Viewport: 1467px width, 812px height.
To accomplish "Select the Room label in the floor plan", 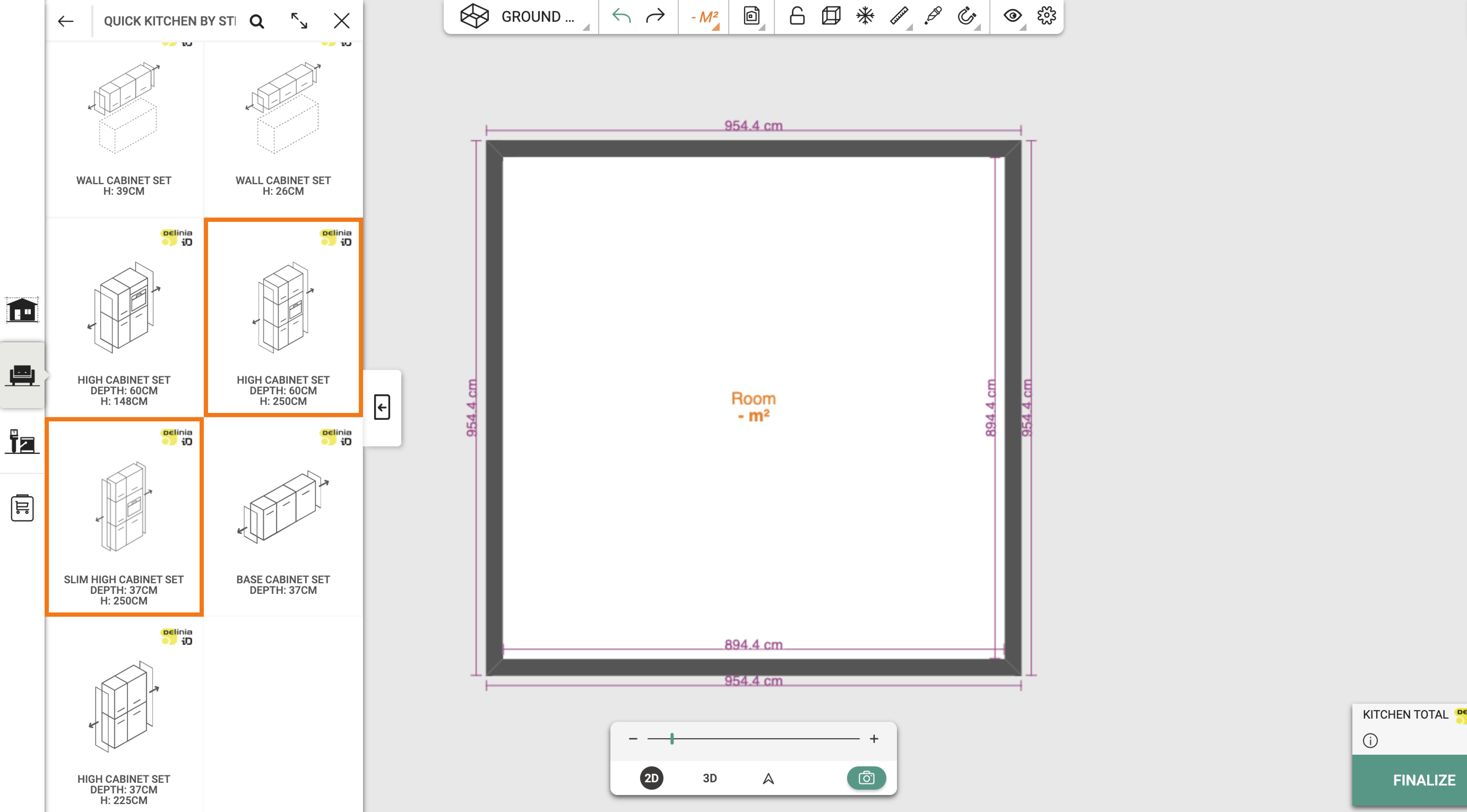I will click(753, 399).
